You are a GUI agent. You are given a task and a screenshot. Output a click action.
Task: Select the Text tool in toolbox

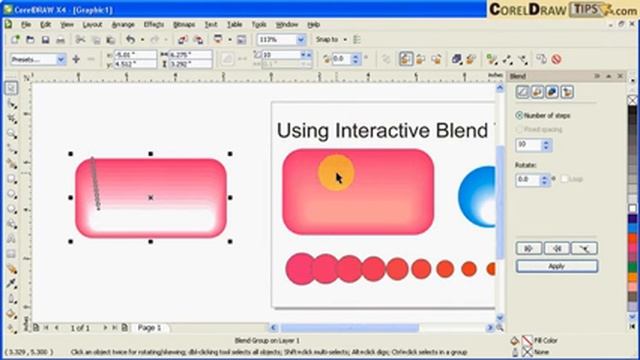[11, 239]
